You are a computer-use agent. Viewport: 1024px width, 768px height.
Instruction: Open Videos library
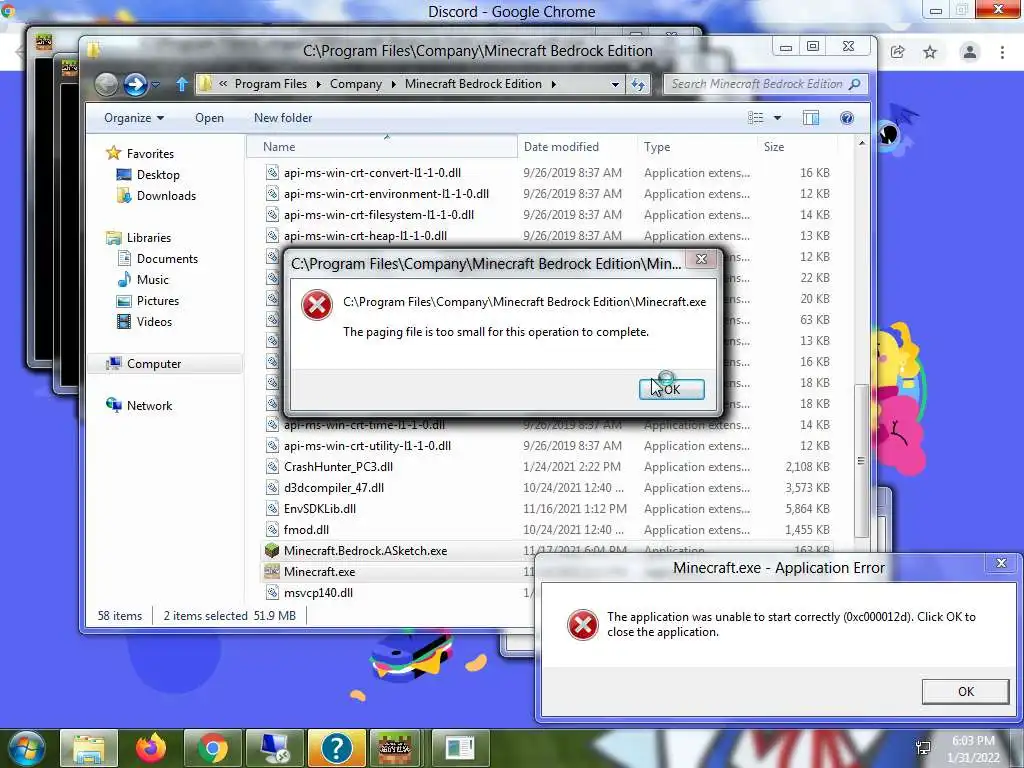pos(154,321)
